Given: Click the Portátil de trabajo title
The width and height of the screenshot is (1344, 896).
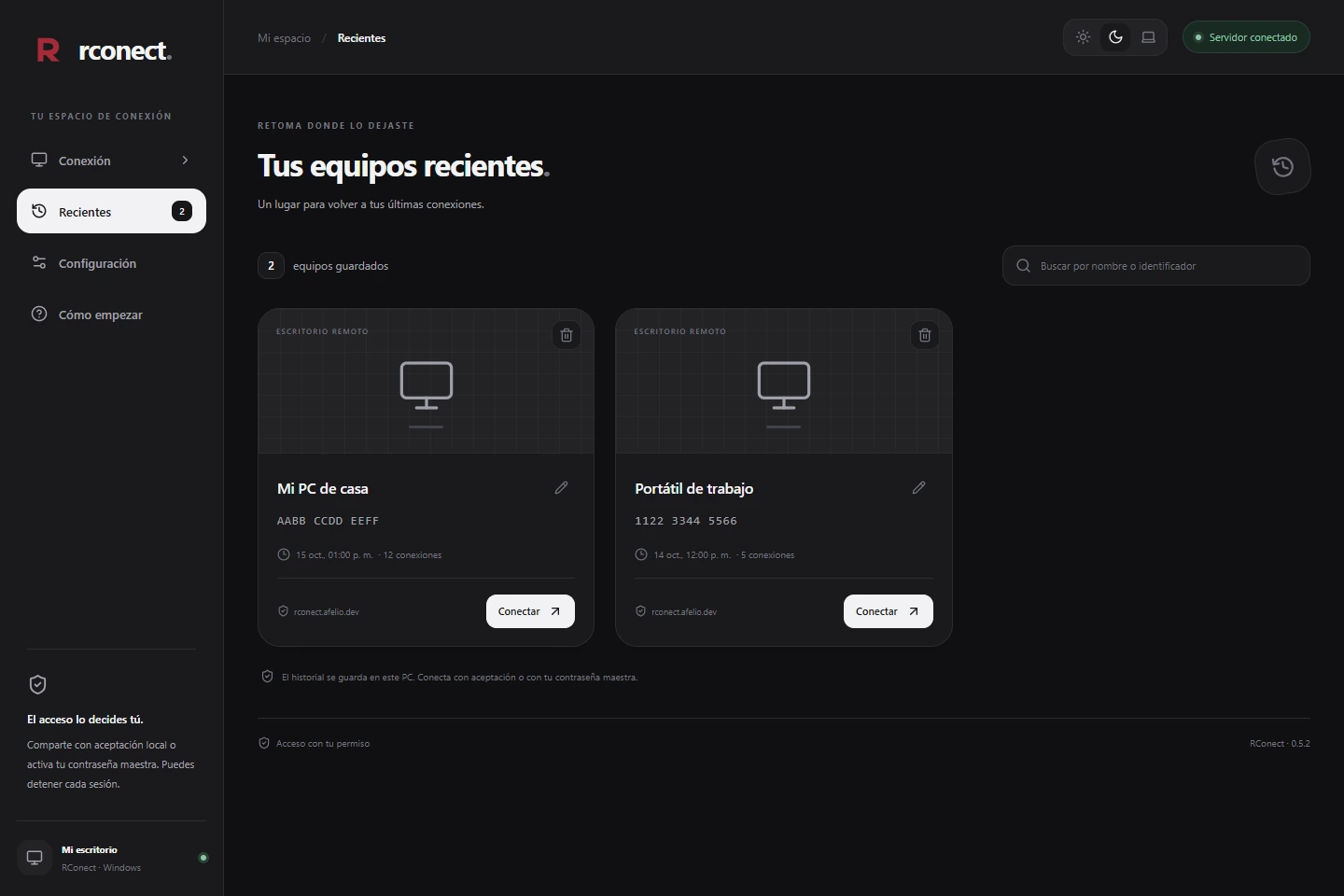Looking at the screenshot, I should 693,488.
